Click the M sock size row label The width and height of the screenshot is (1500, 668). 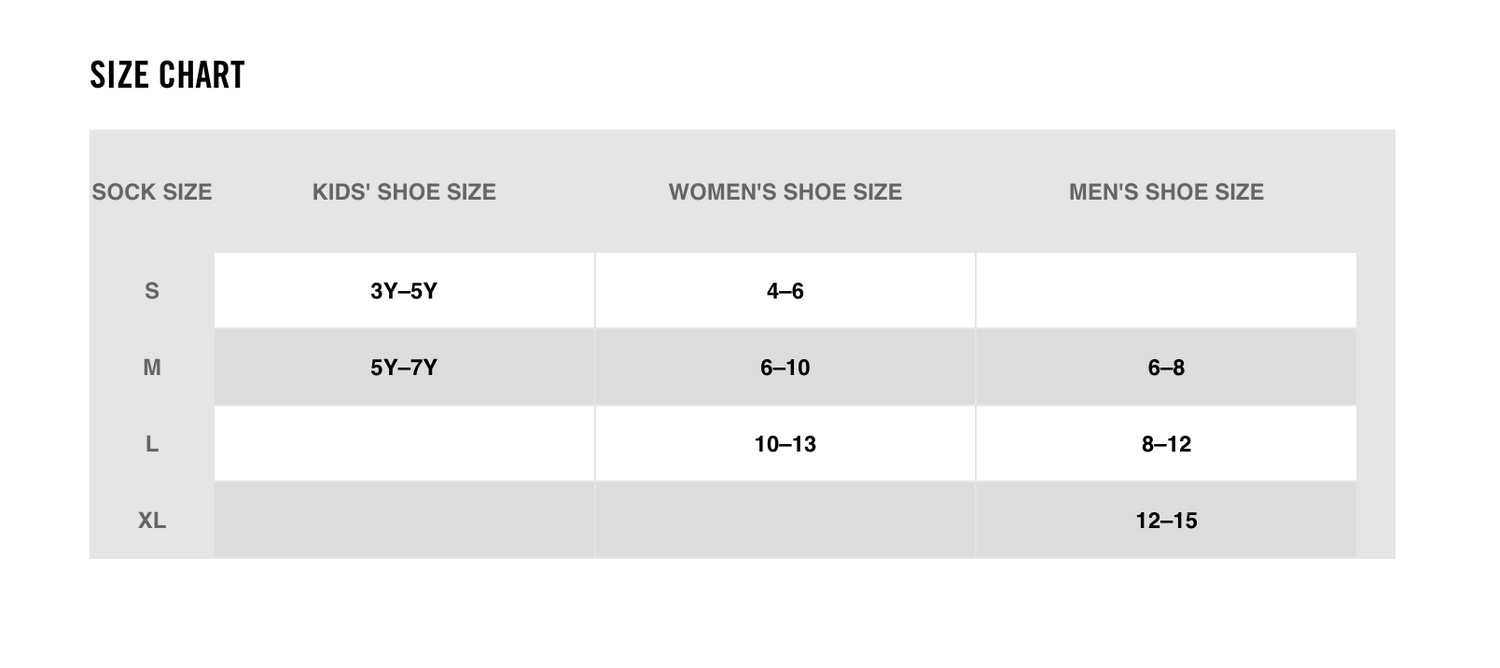(152, 368)
